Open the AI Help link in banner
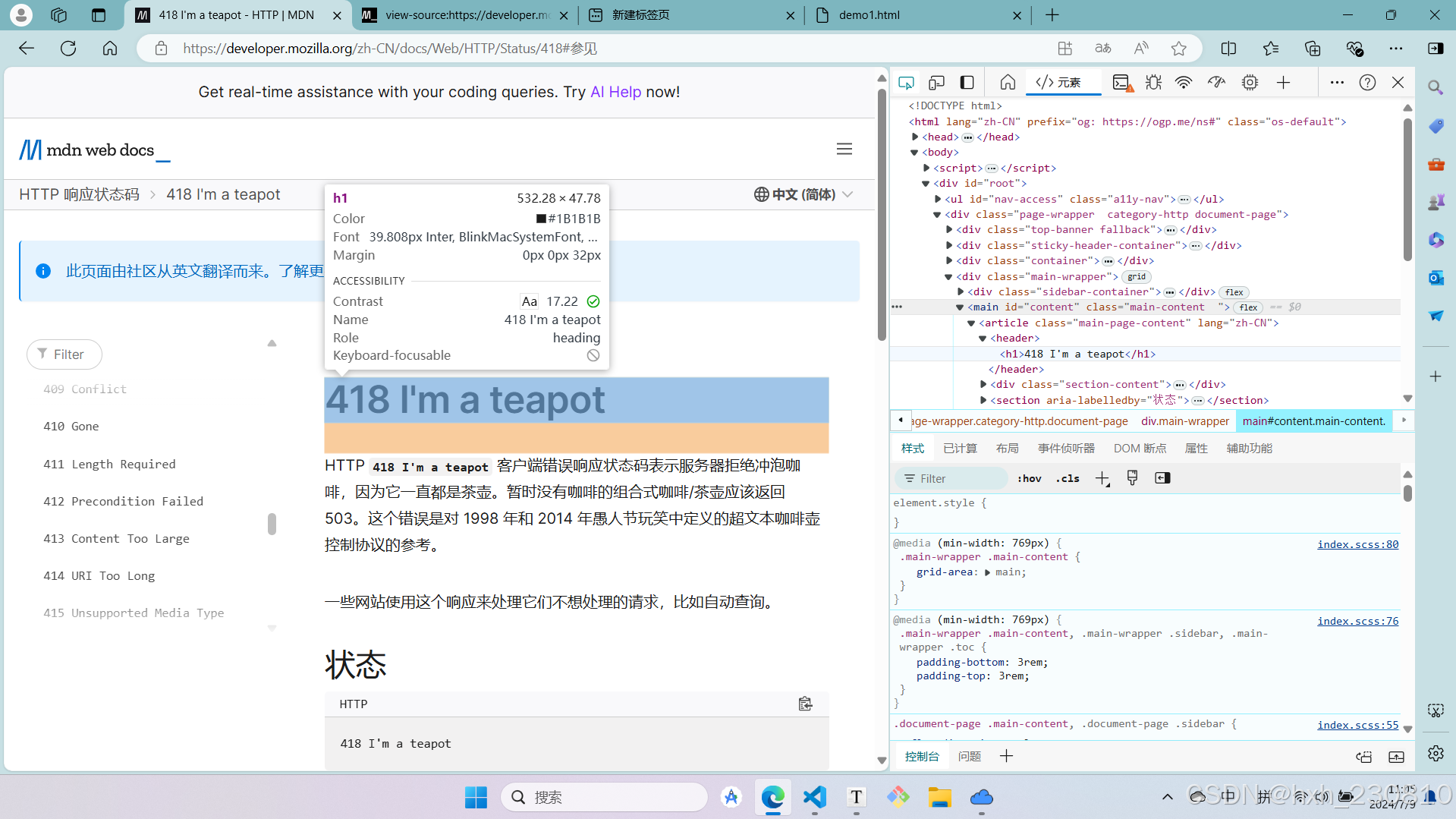The width and height of the screenshot is (1456, 819). click(x=615, y=92)
